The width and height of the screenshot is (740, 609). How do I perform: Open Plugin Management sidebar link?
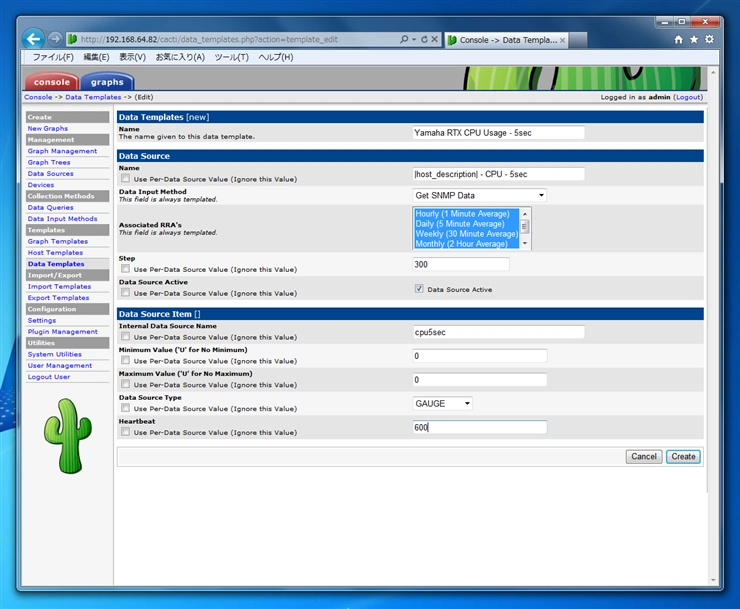pos(63,331)
